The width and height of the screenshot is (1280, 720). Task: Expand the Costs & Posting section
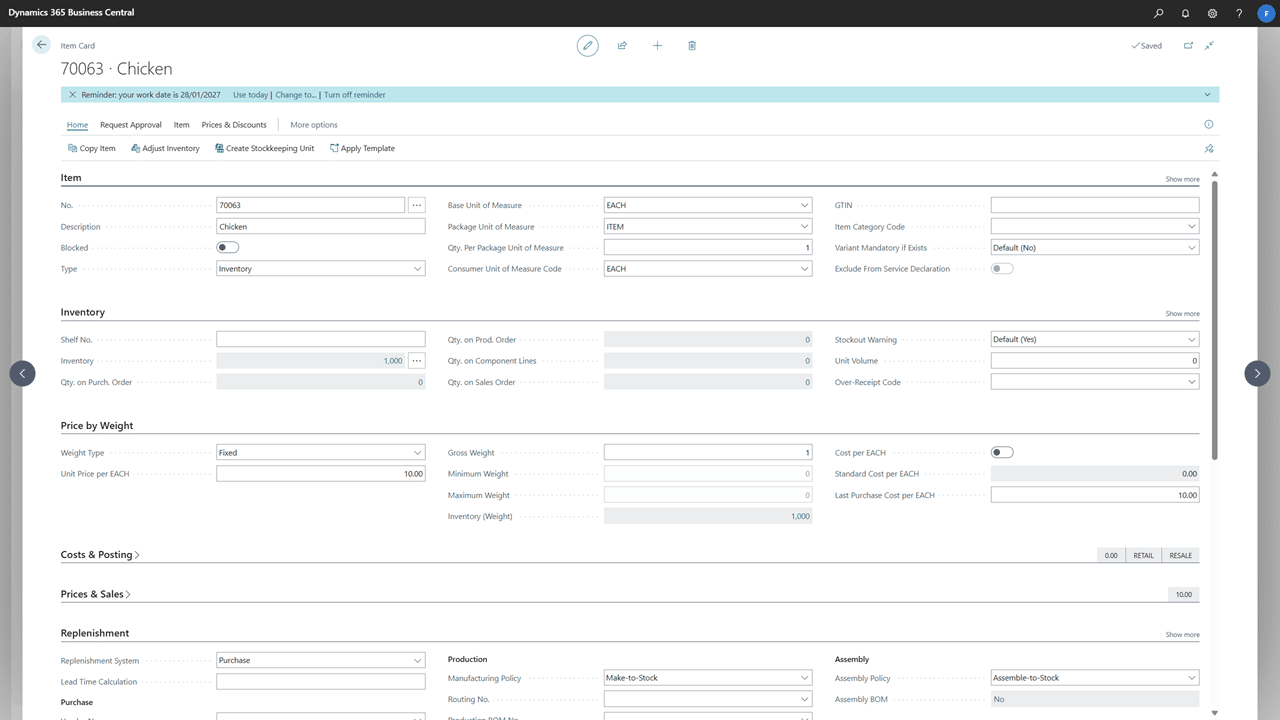tap(100, 555)
